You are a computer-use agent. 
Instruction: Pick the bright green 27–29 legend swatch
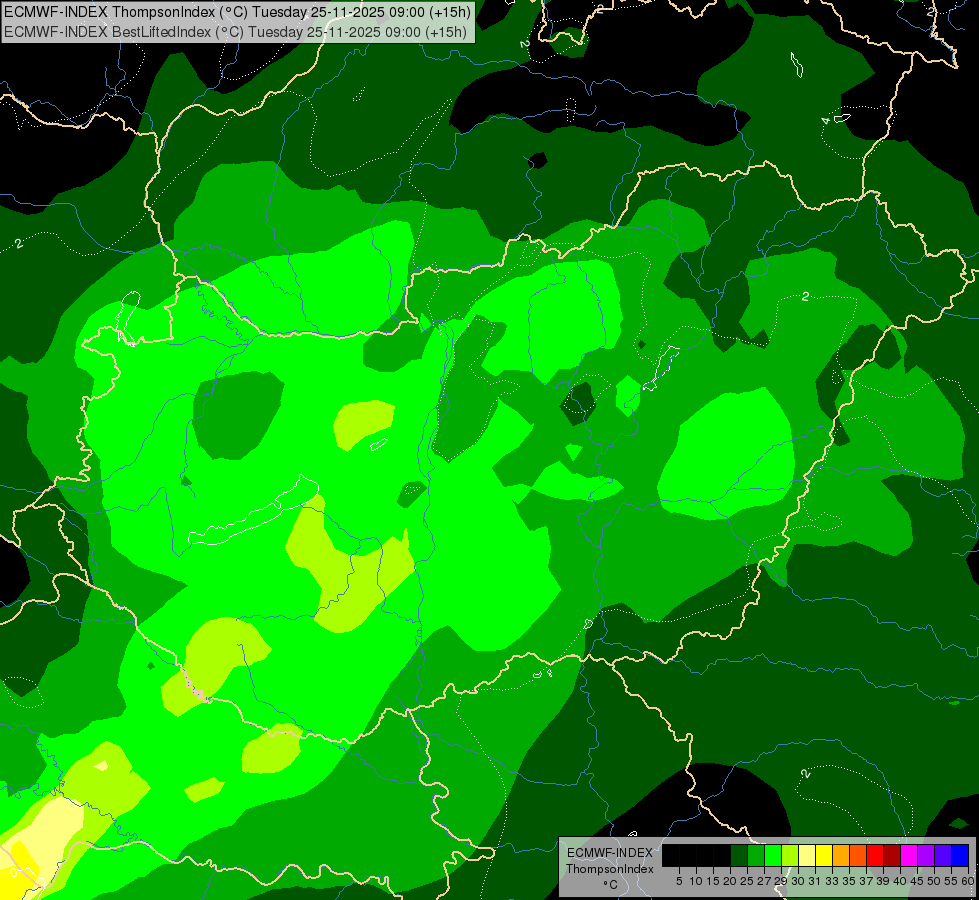point(773,855)
